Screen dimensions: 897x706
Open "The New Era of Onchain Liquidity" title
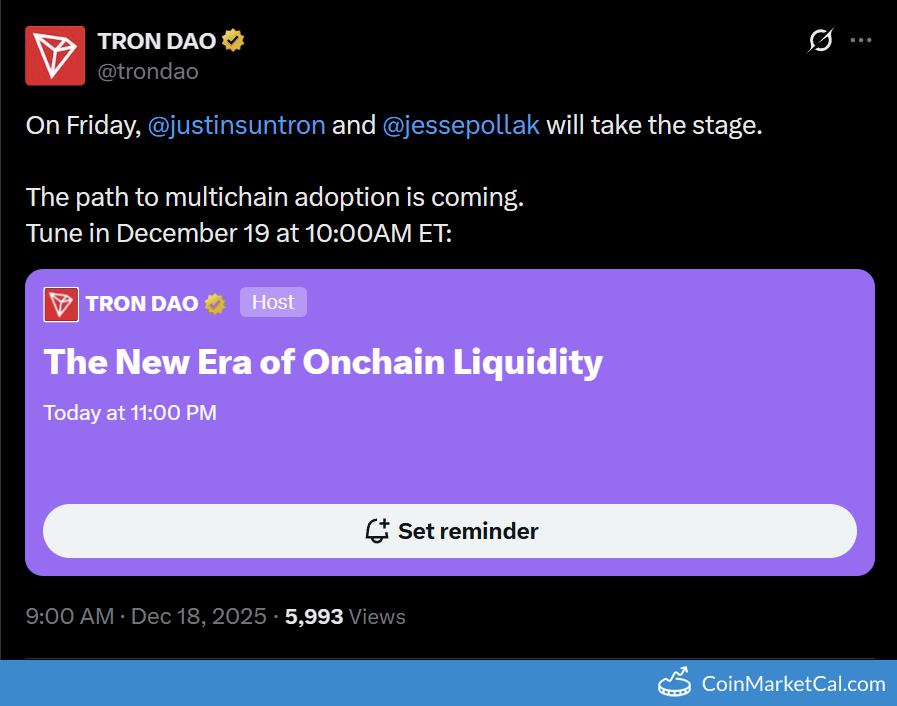(323, 362)
